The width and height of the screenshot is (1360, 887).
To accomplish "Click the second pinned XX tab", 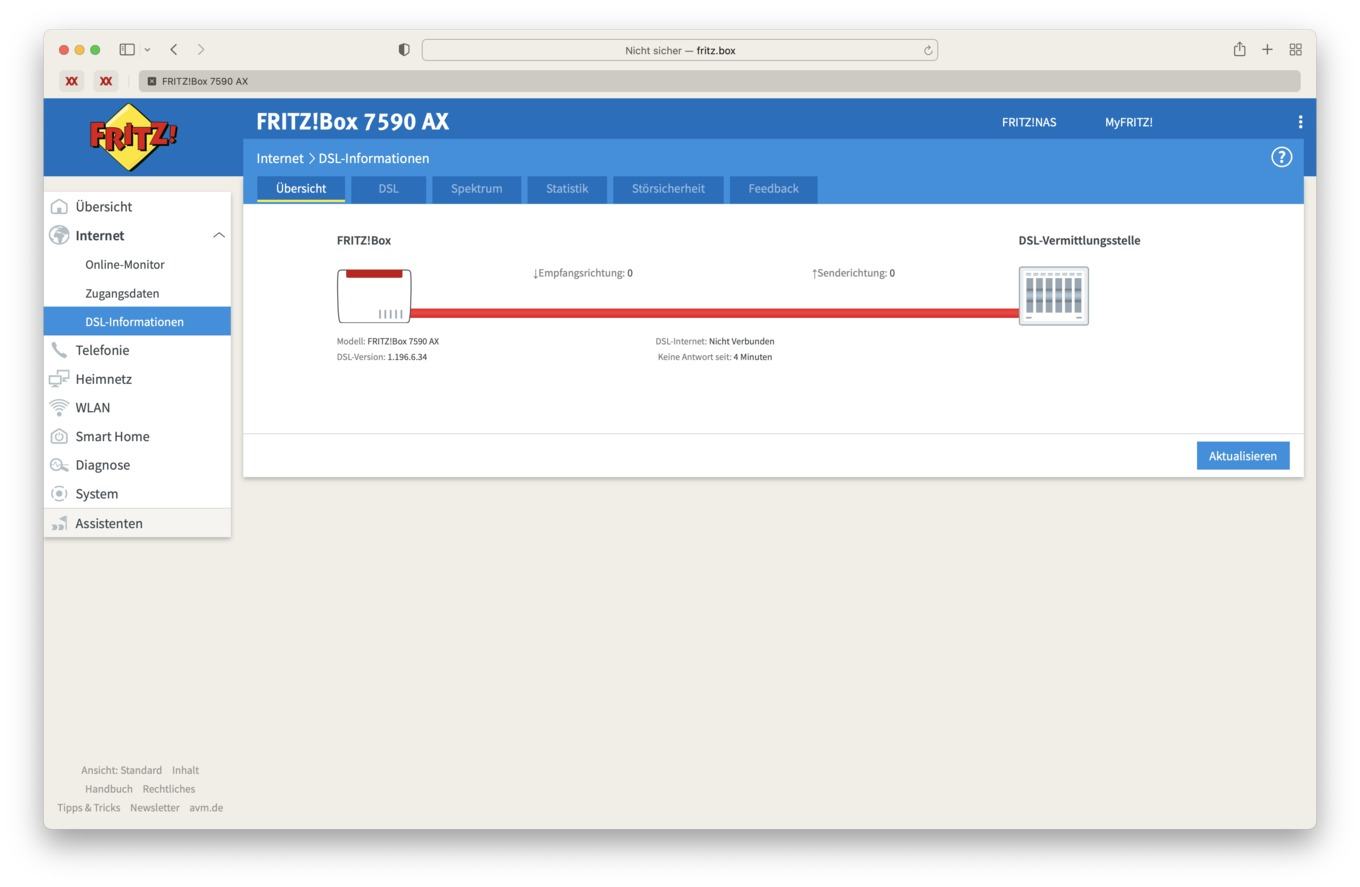I will [x=106, y=81].
